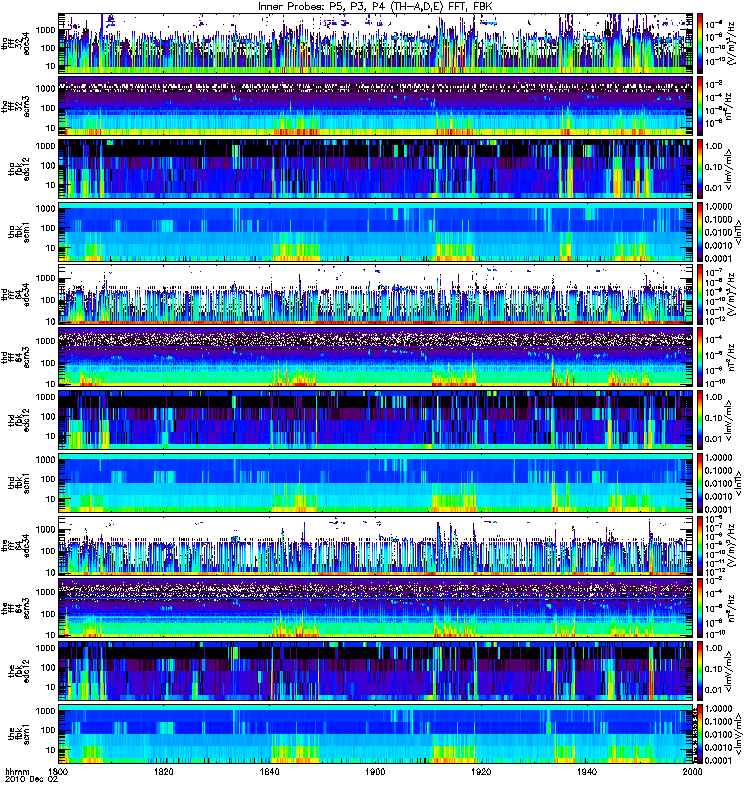Click 'nT²/Hz' unit label of tha scm3 colorbar

click(729, 106)
